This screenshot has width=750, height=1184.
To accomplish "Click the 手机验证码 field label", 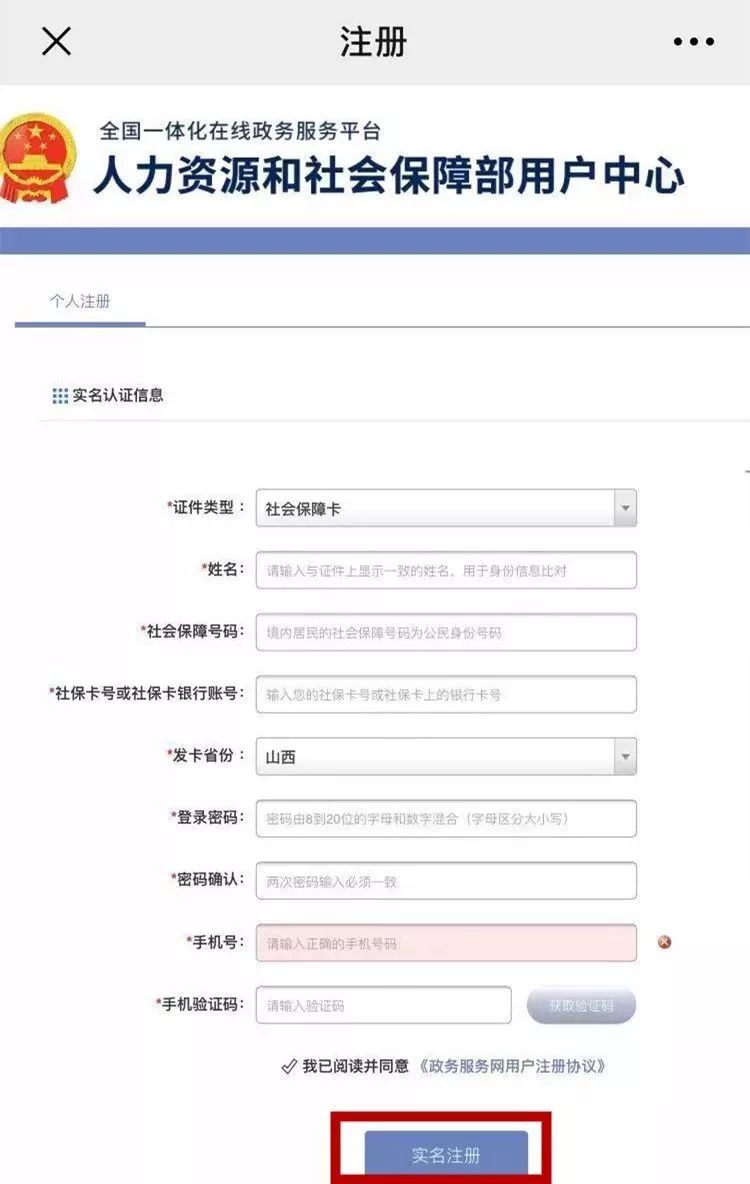I will [201, 1004].
